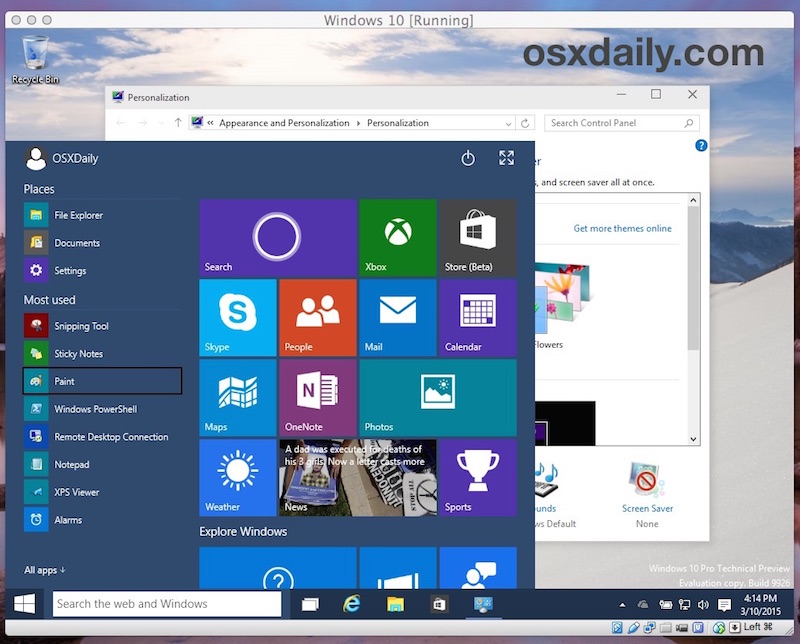Image resolution: width=800 pixels, height=644 pixels.
Task: Click the themes list scrollbar thumb
Action: pos(693,279)
